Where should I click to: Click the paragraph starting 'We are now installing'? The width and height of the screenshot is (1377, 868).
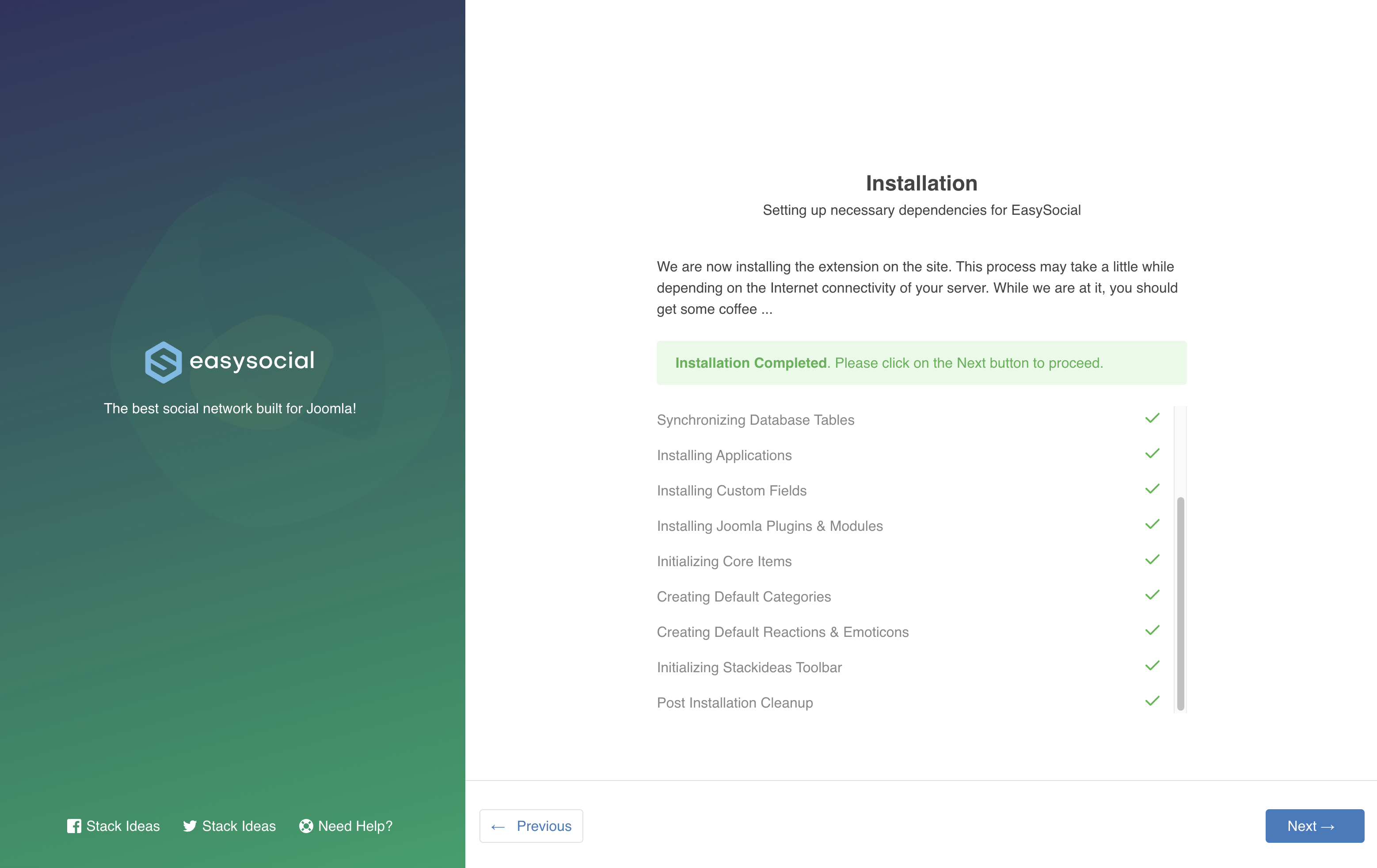[917, 288]
